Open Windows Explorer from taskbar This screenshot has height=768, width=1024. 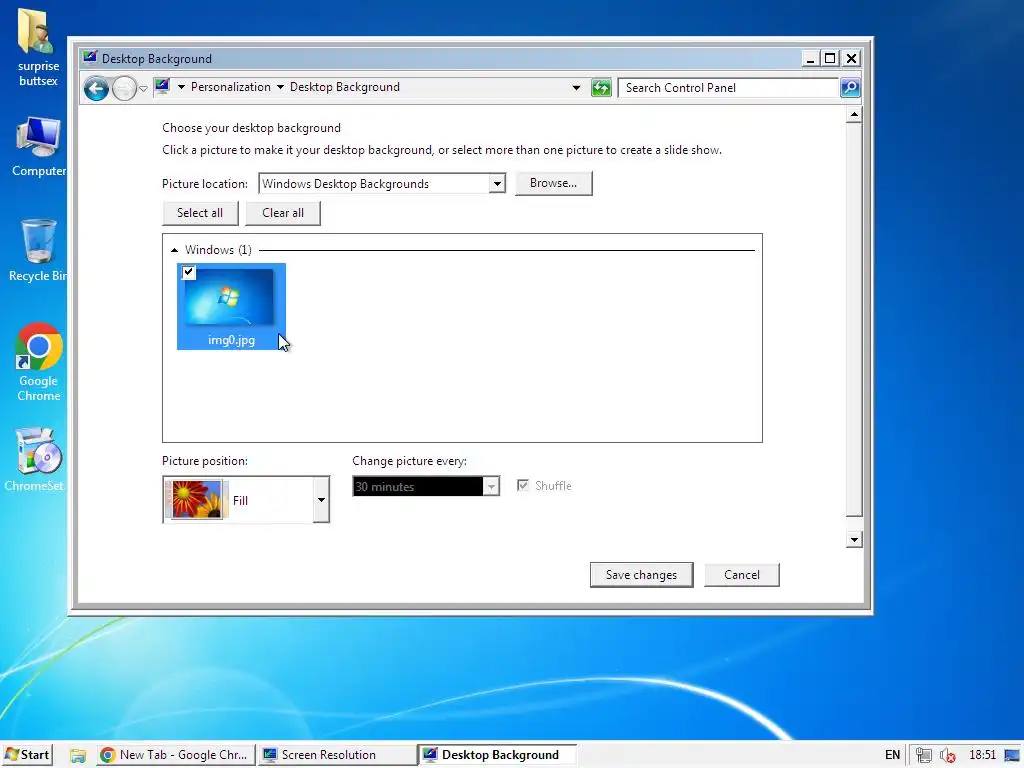pos(78,755)
